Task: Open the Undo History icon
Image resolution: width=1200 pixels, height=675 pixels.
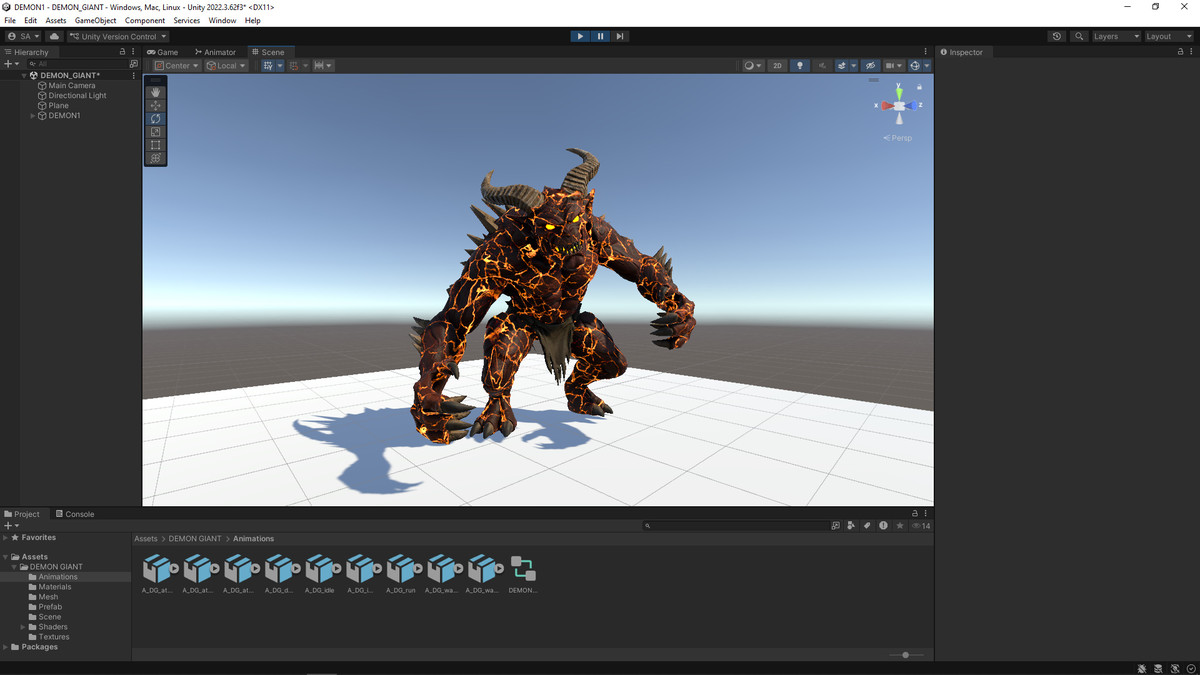Action: coord(1057,36)
